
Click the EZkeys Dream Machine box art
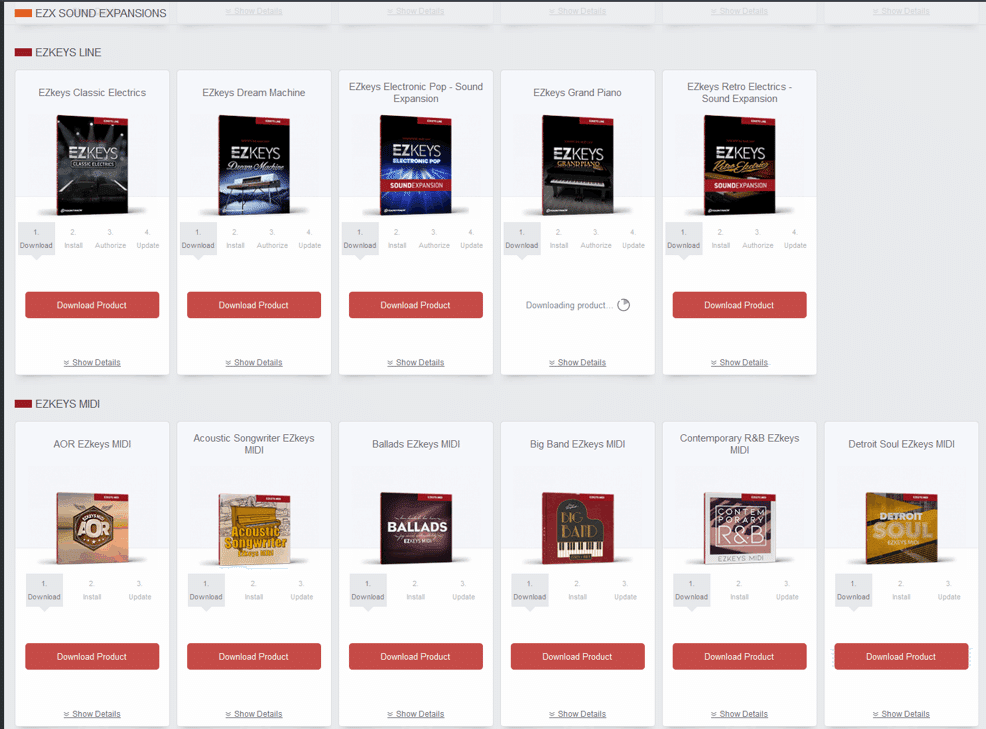(x=254, y=165)
